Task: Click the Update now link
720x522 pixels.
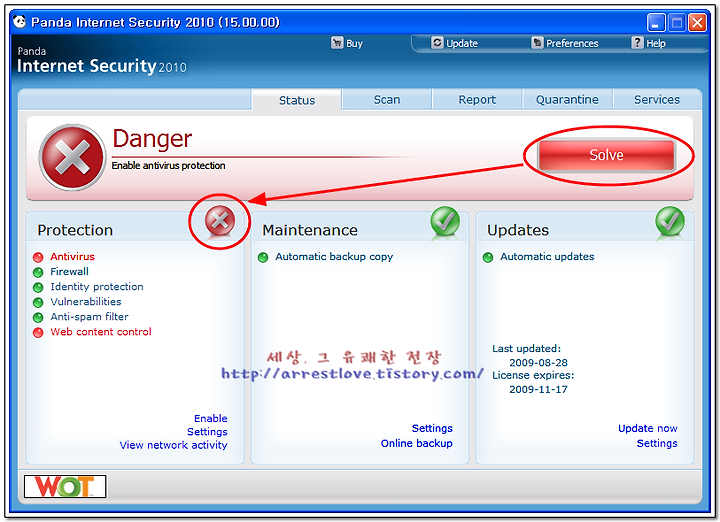Action: click(x=647, y=428)
